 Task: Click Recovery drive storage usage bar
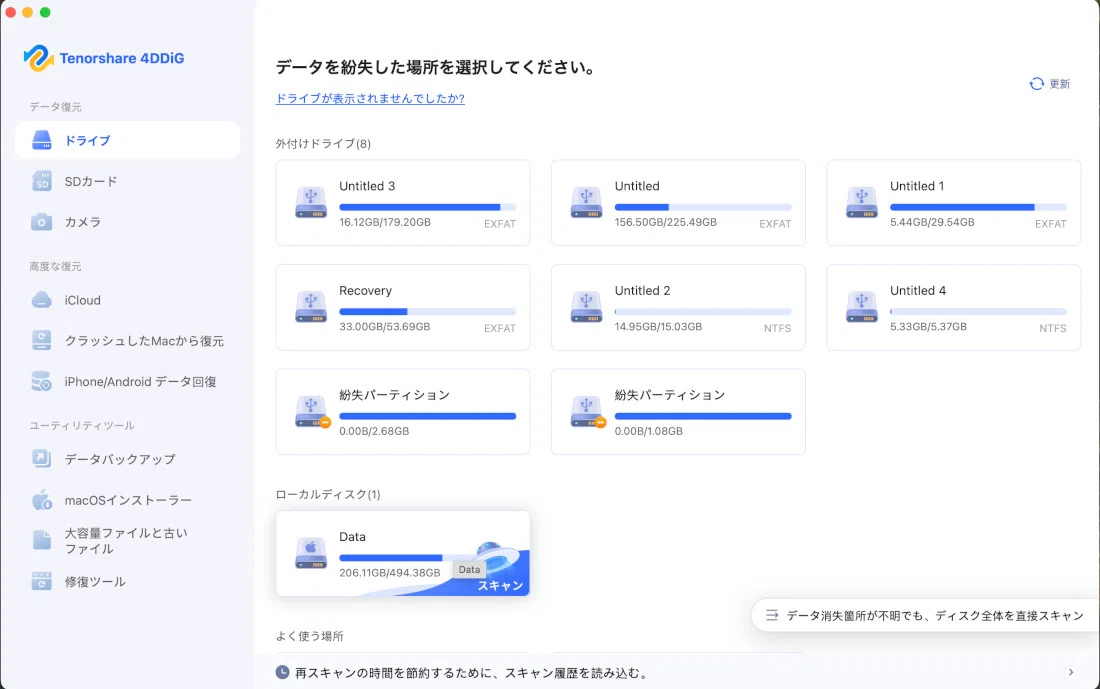(x=427, y=312)
